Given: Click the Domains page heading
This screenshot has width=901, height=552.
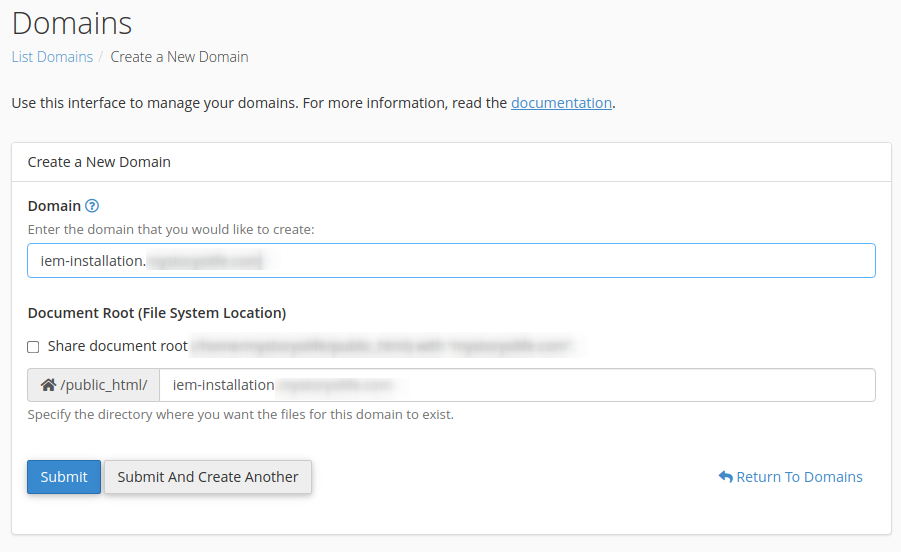Looking at the screenshot, I should [72, 24].
